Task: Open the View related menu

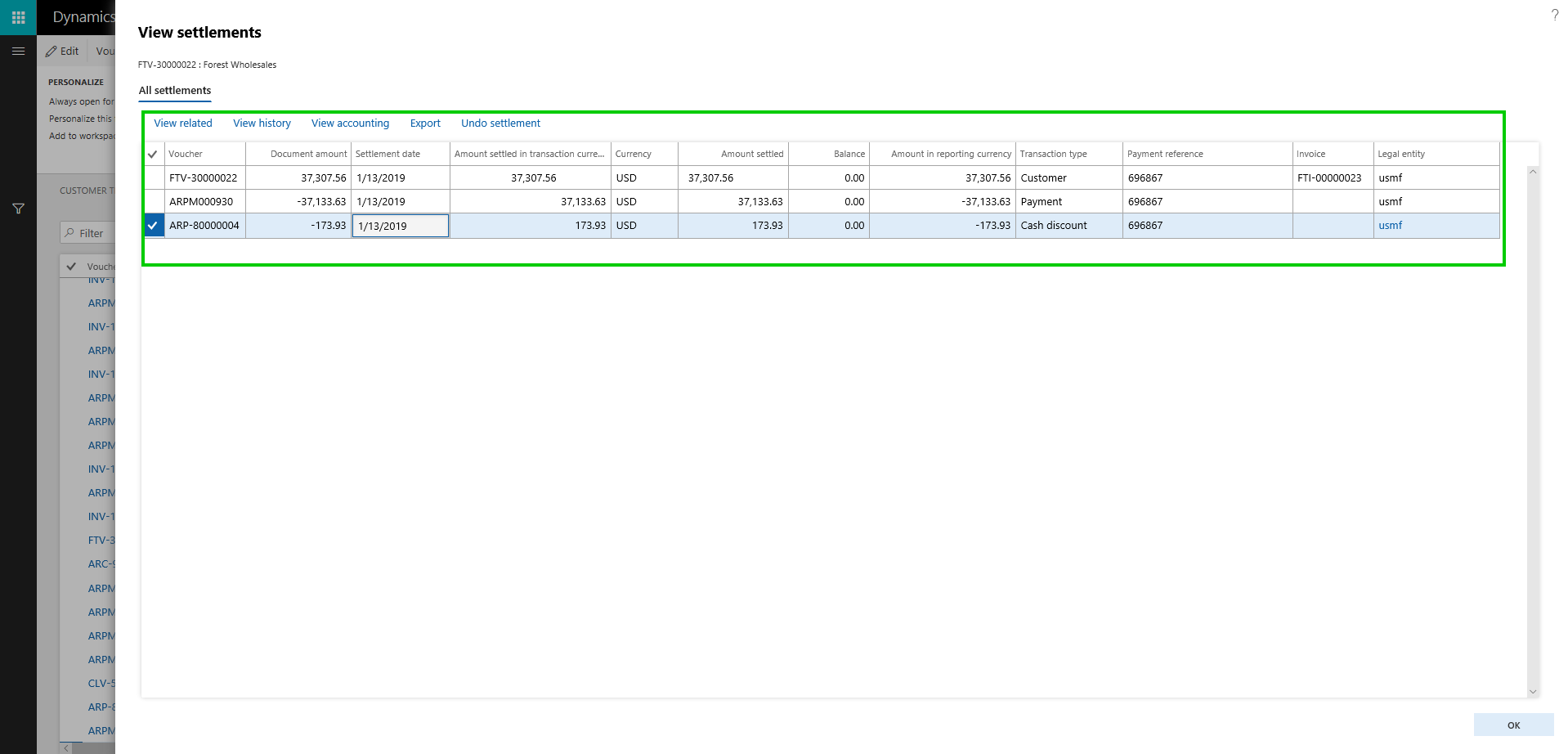Action: 183,123
